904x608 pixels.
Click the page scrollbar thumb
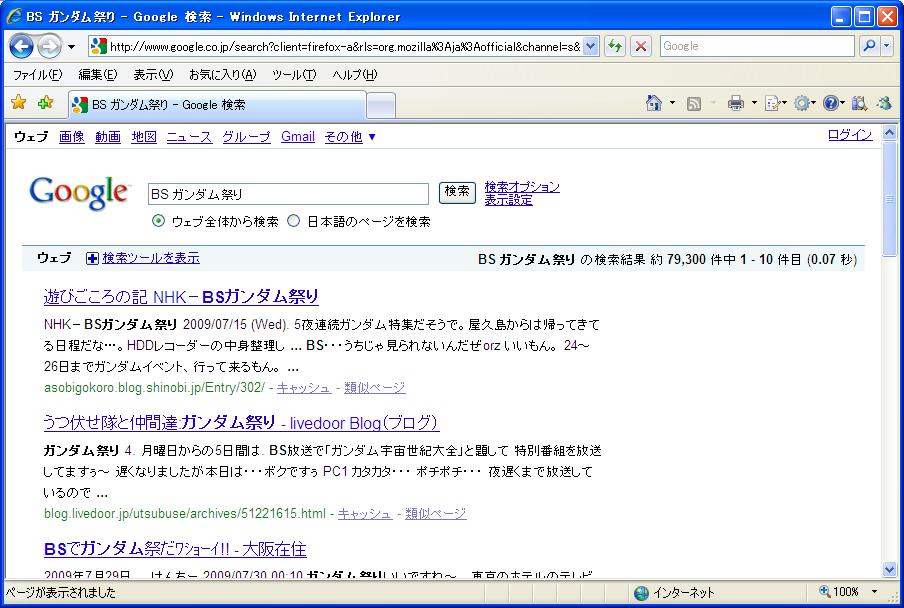(890, 198)
